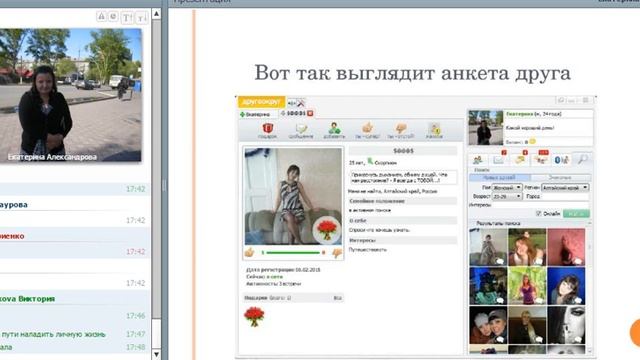Click the red bouquet gift under Подарки

[x=254, y=317]
